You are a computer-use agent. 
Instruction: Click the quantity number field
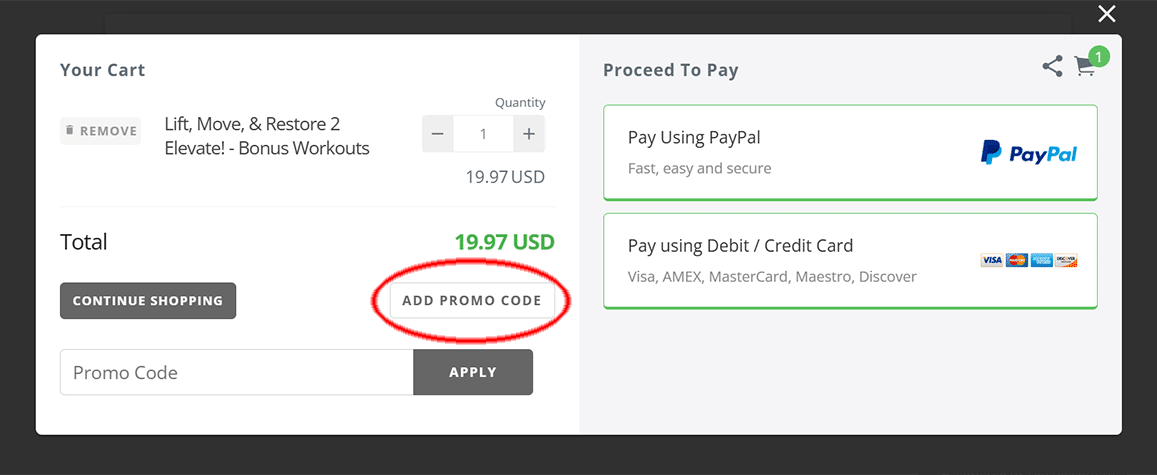483,134
